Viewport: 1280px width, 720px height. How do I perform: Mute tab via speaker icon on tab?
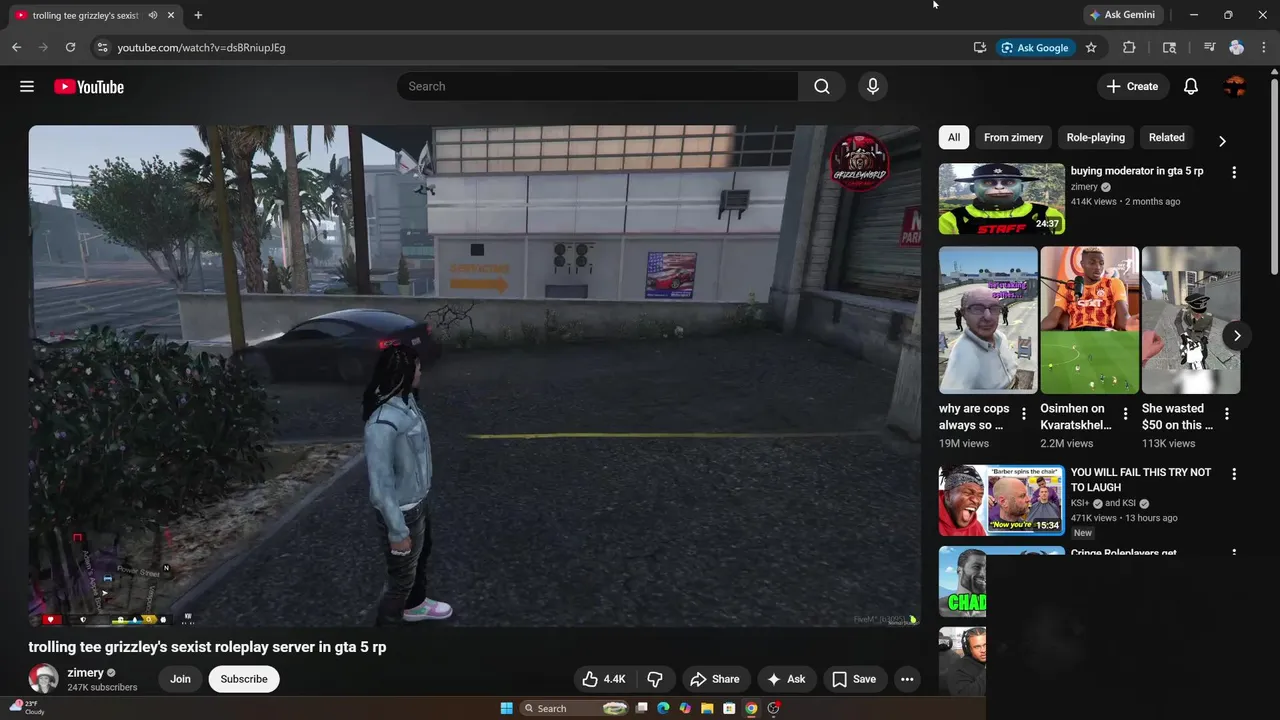tap(153, 15)
